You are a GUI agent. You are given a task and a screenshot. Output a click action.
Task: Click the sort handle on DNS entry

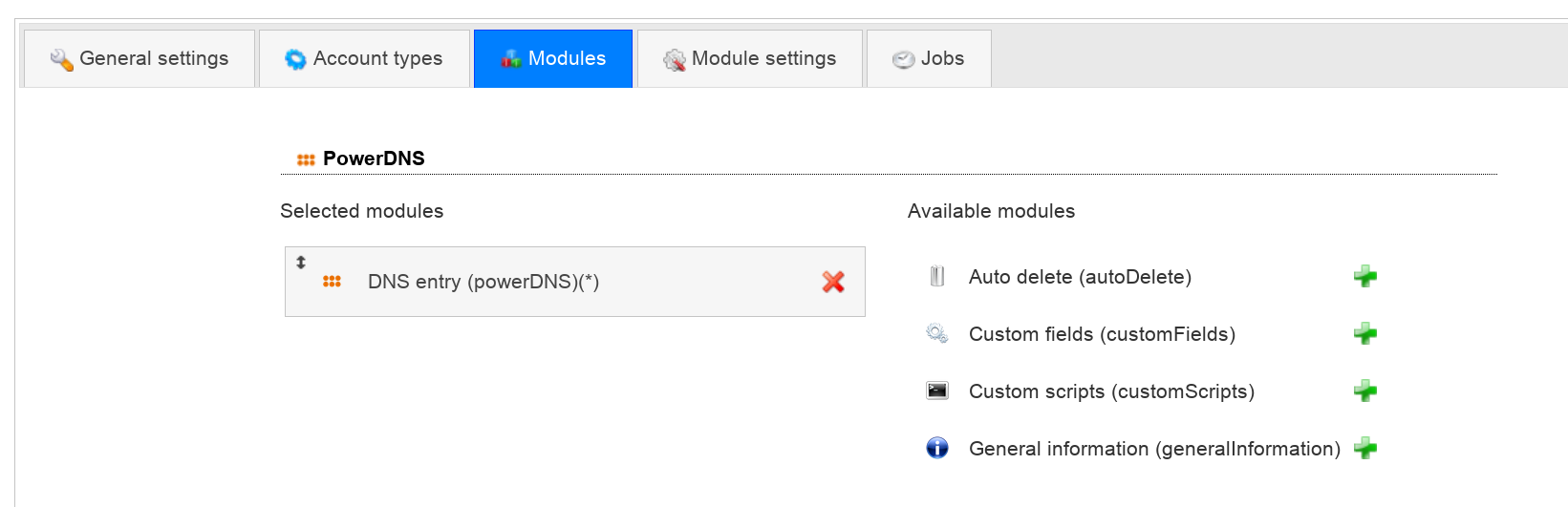click(301, 262)
